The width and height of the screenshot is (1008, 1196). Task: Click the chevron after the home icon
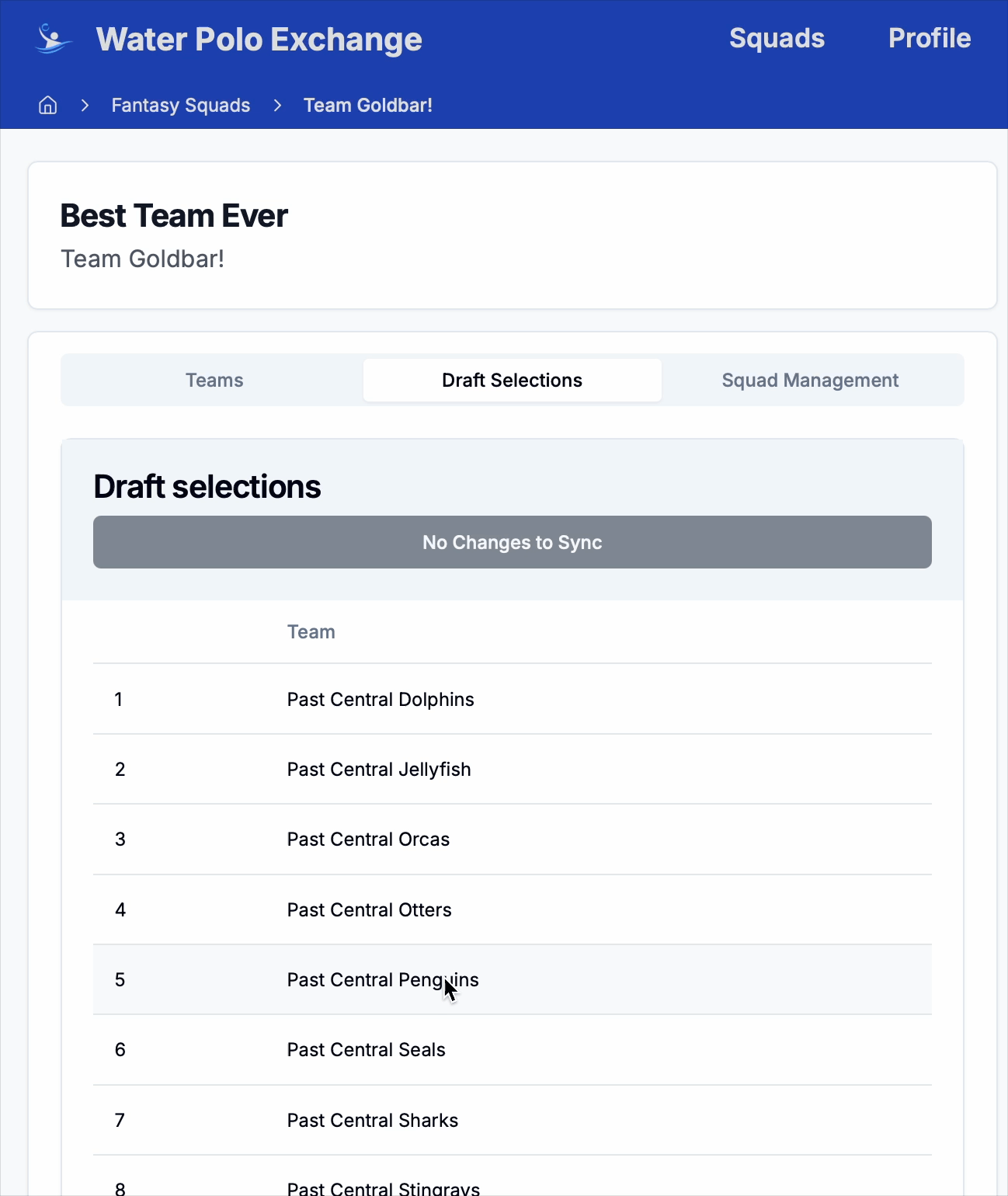85,105
